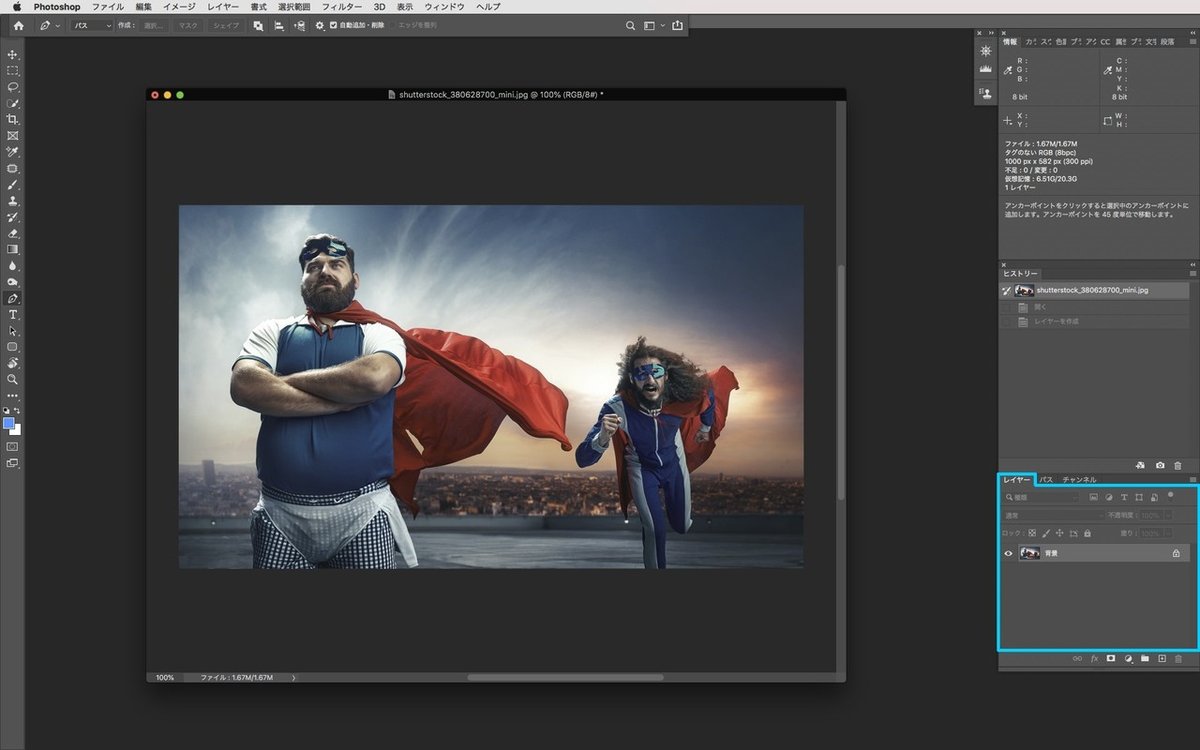The height and width of the screenshot is (750, 1200).
Task: Add layer mask icon at Layers bottom
Action: 1111,659
